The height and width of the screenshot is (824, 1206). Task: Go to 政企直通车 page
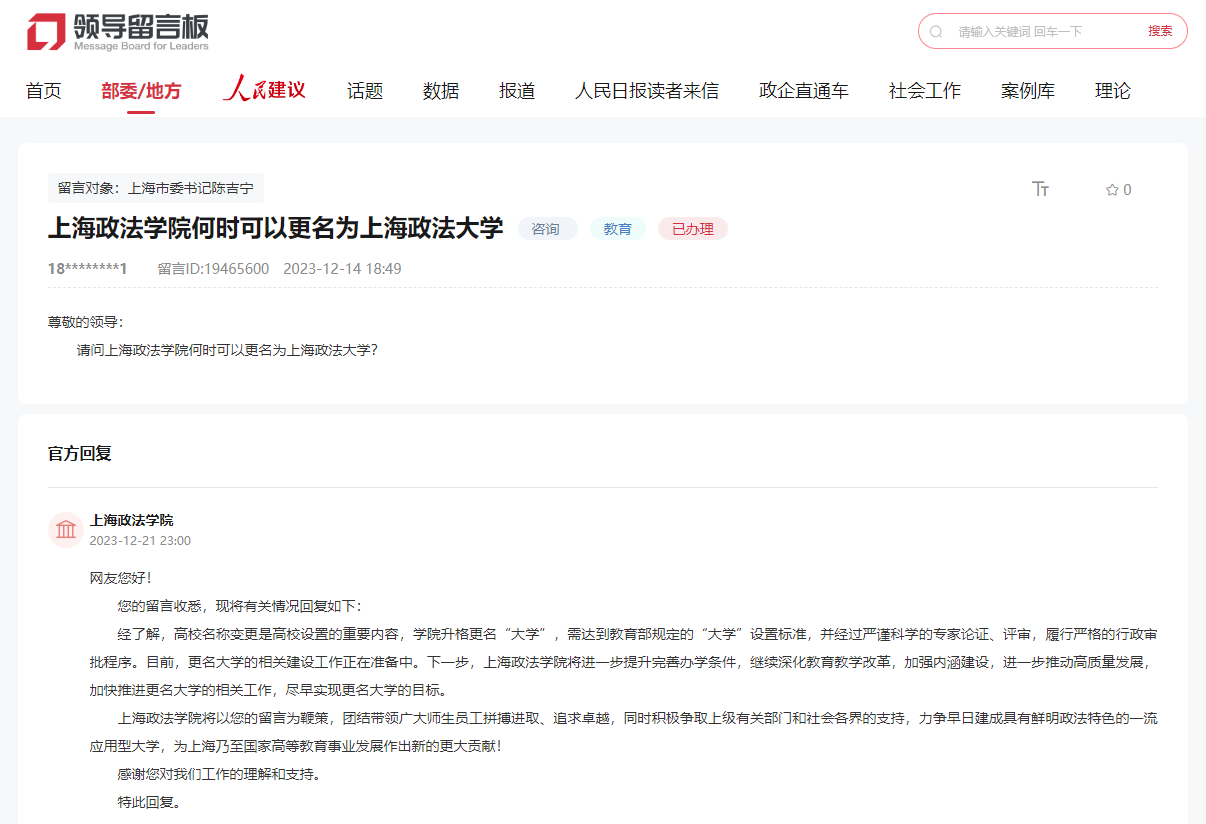803,91
